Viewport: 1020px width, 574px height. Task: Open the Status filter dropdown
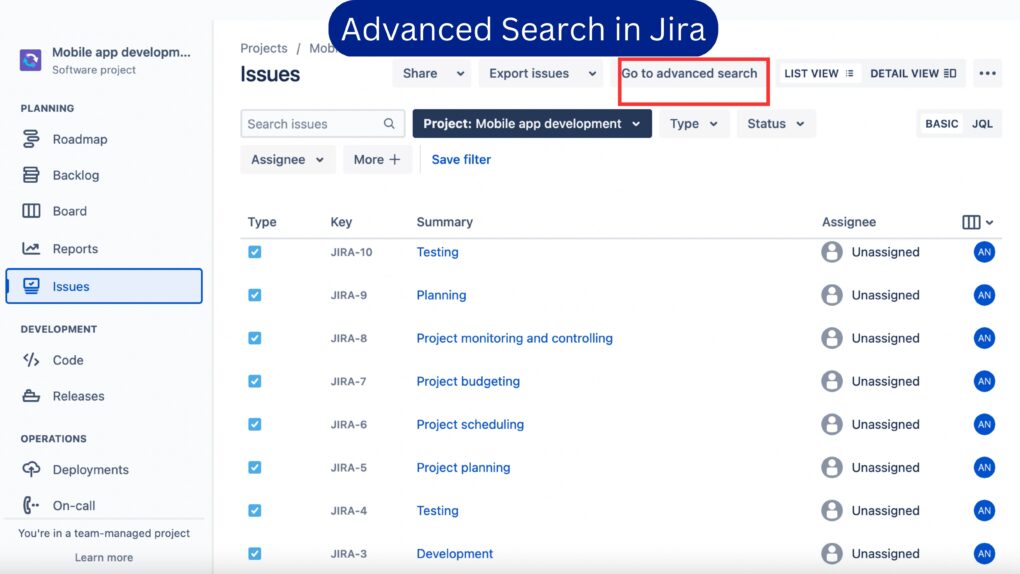tap(775, 124)
